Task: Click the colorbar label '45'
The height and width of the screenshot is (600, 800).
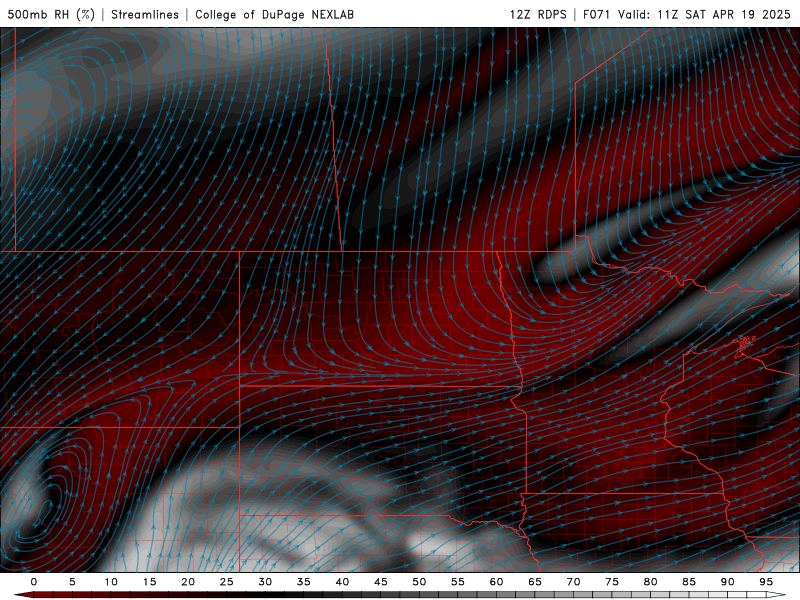Action: pyautogui.click(x=381, y=582)
